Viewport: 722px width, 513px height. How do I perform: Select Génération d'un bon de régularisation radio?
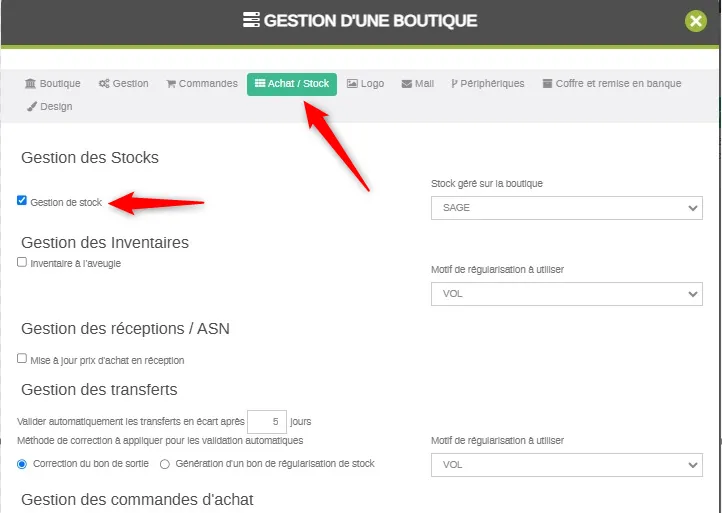[x=165, y=464]
